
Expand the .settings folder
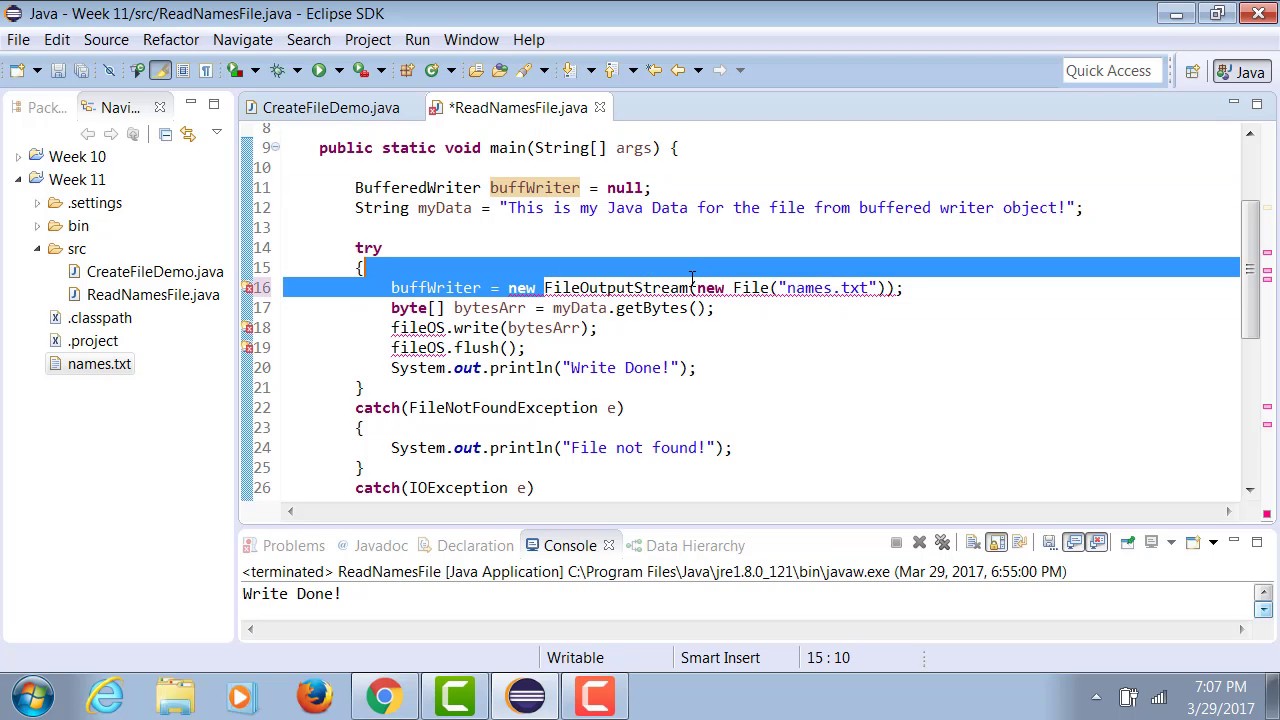37,203
